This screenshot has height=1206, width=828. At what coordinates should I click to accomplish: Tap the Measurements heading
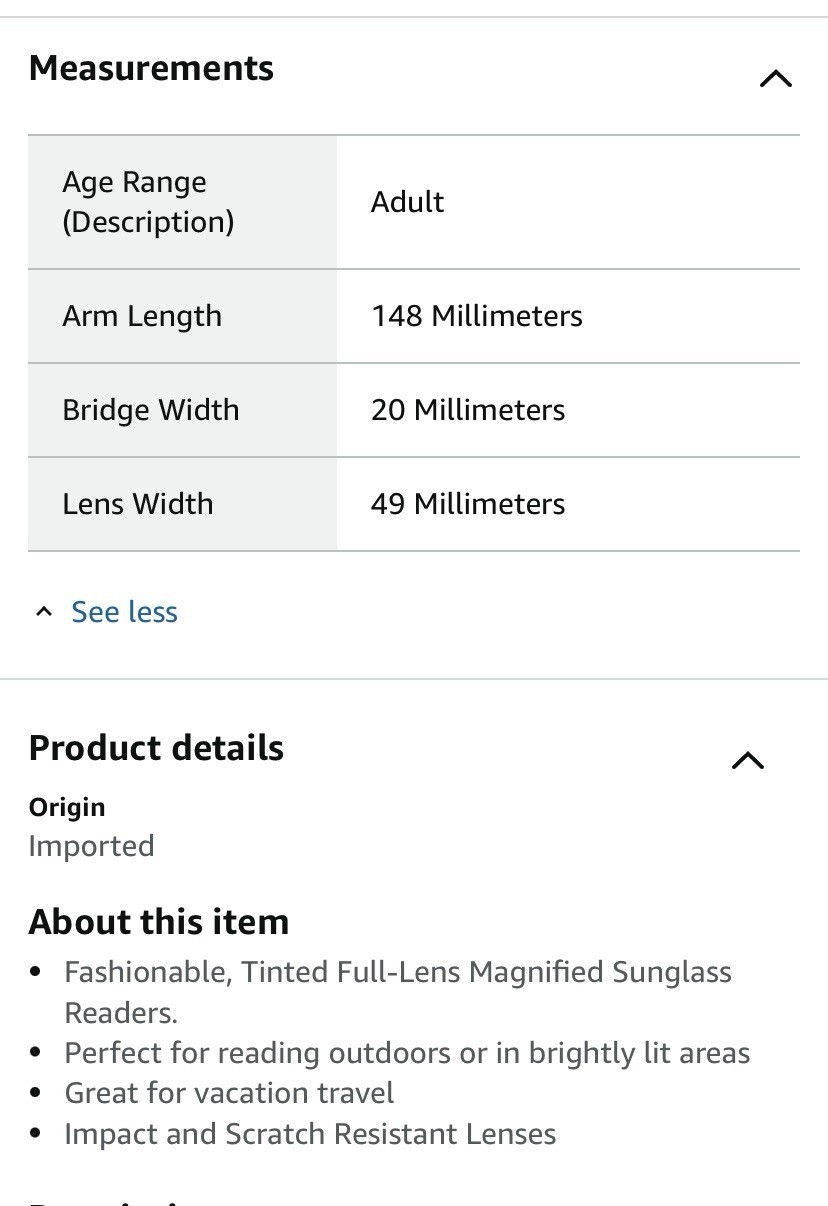151,68
